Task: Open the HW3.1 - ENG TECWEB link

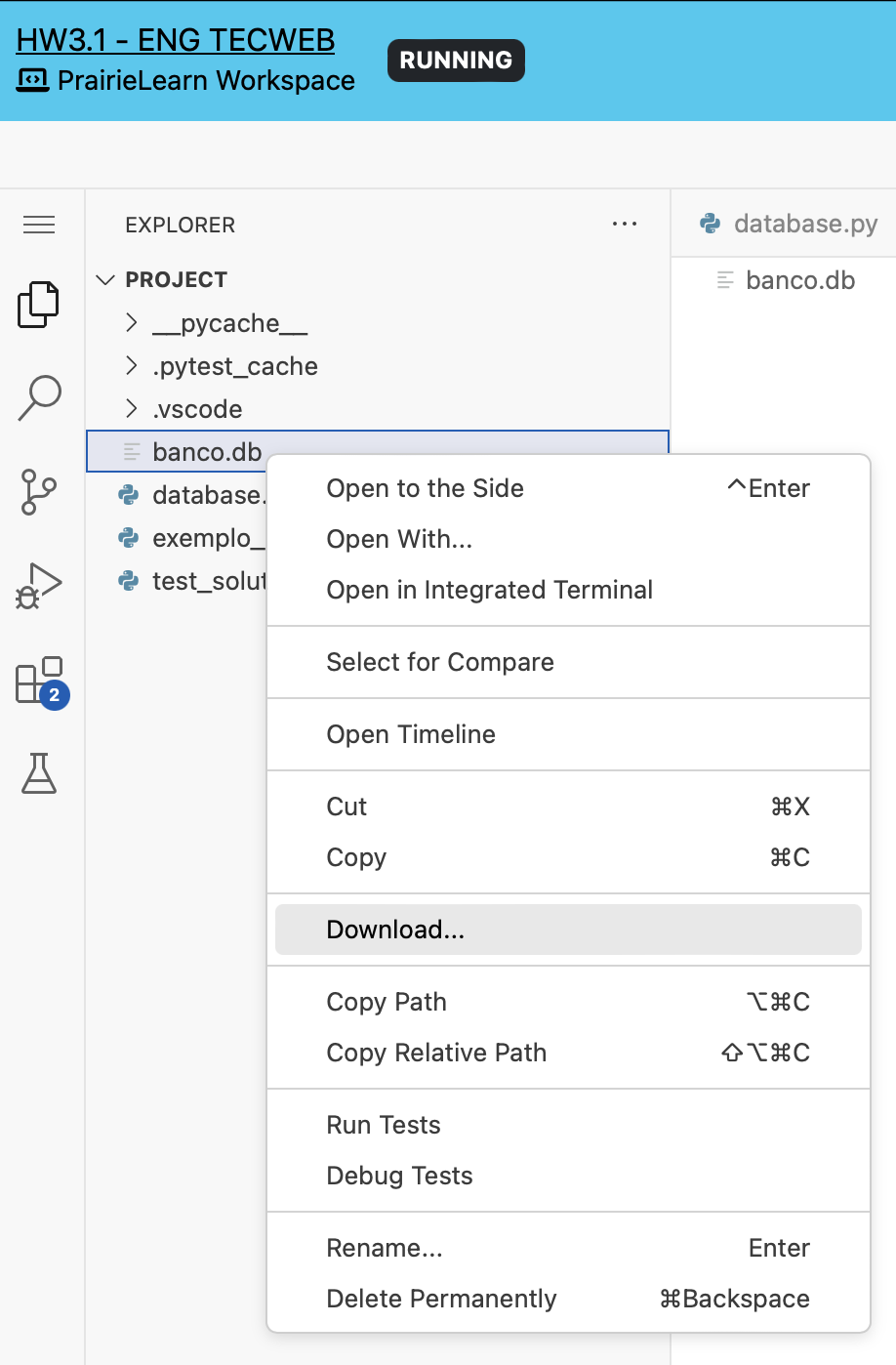Action: (176, 40)
